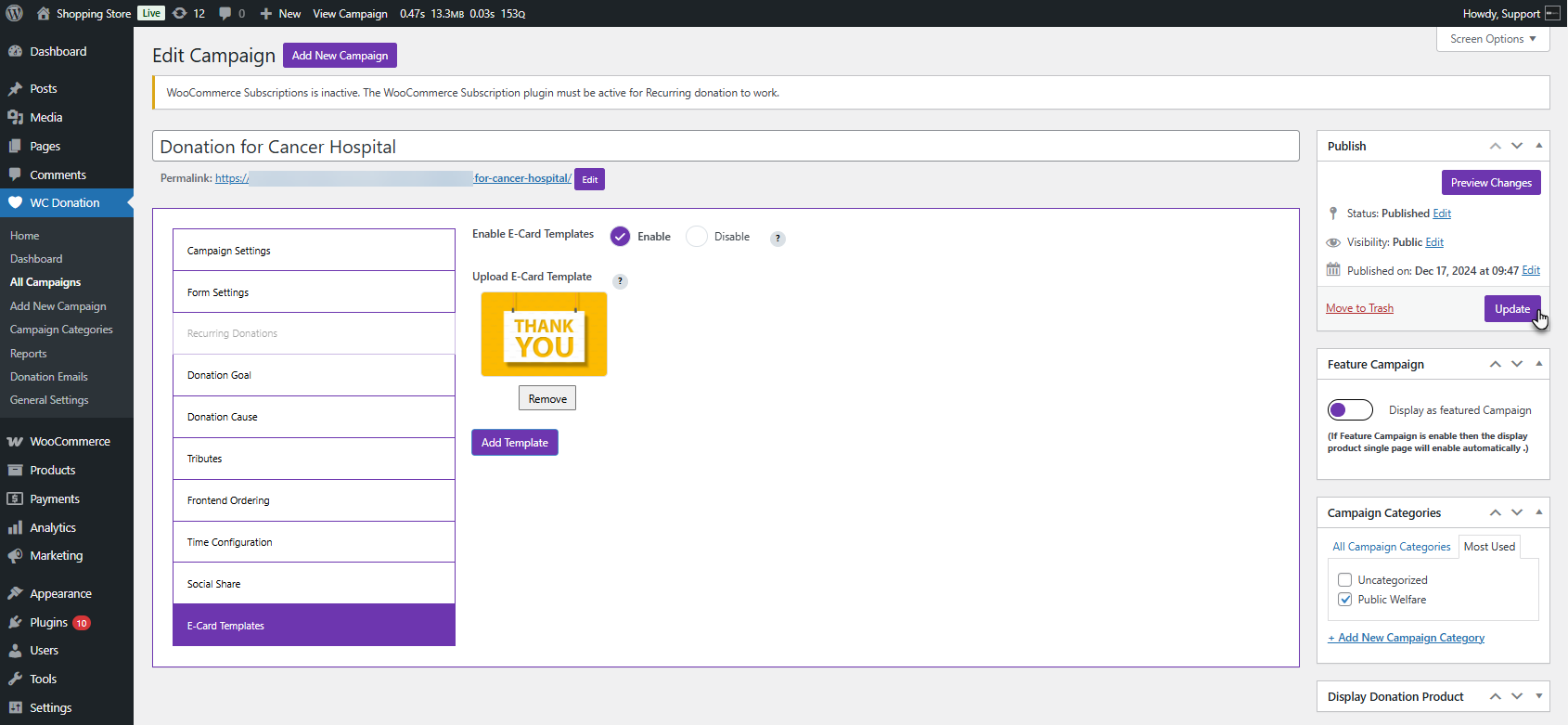Toggle Display as featured Campaign switch
Screen dimensions: 1568x725
[x=1350, y=409]
